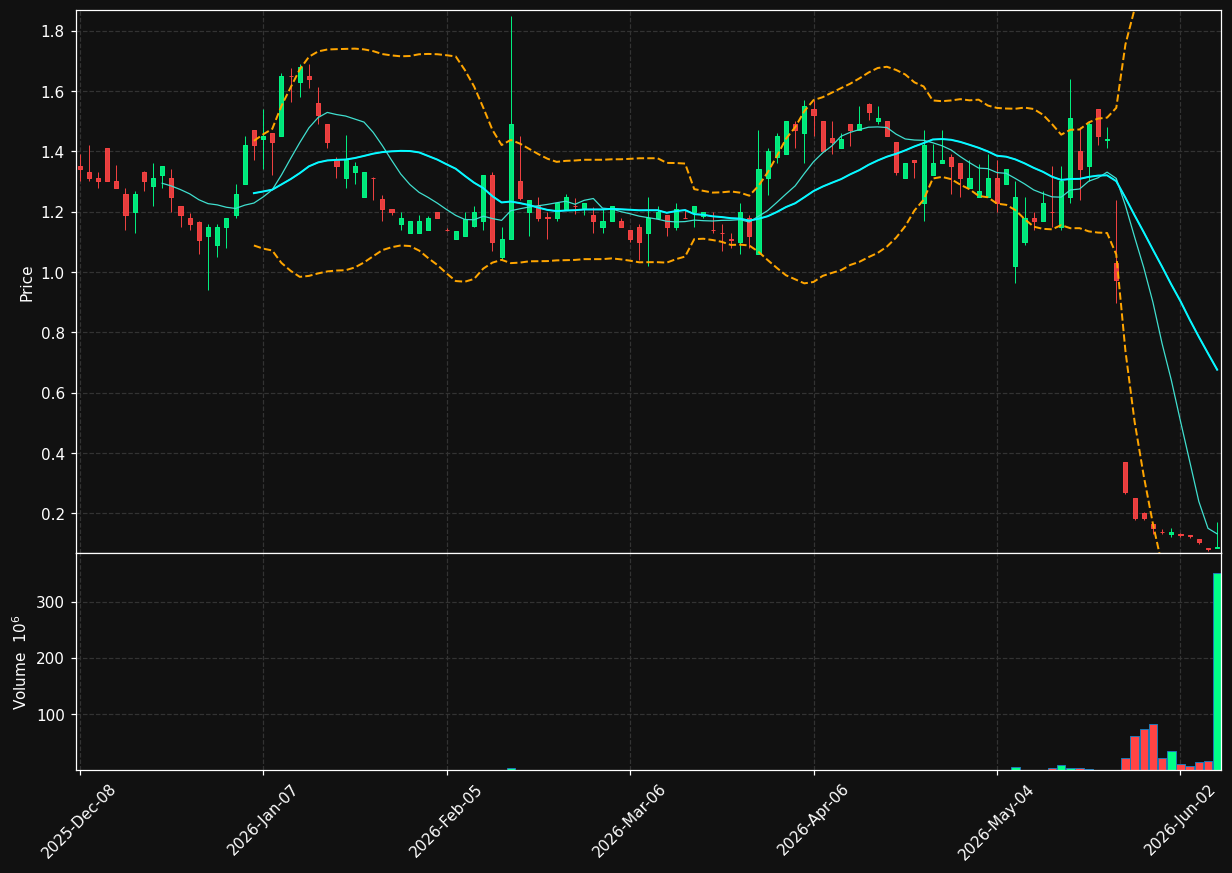The width and height of the screenshot is (1232, 873).
Task: Click the Price axis title
Action: pos(27,283)
